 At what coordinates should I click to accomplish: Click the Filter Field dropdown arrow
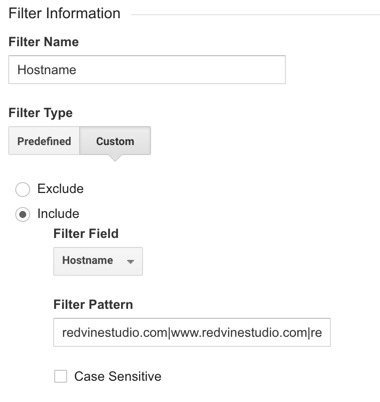(131, 262)
